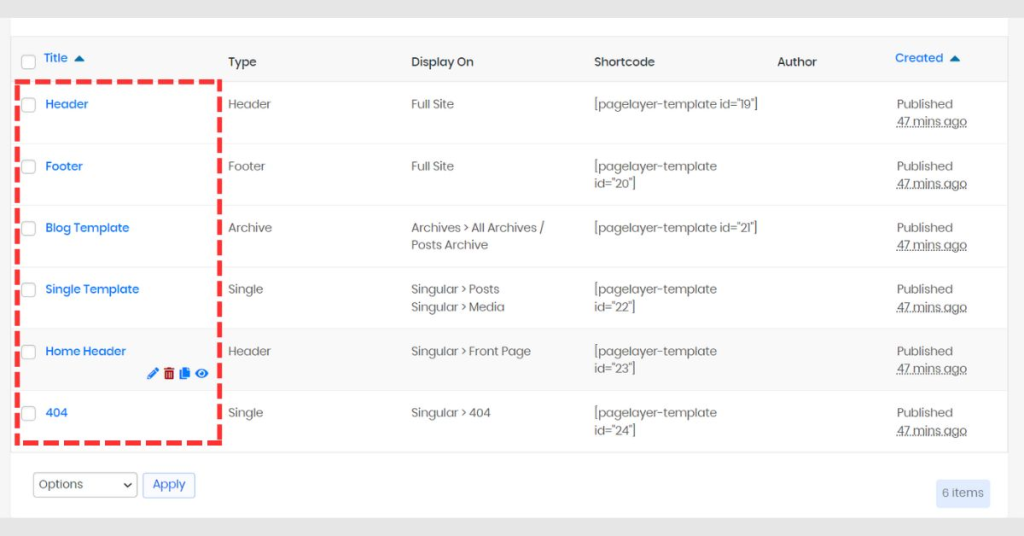Viewport: 1024px width, 536px height.
Task: Click the eye preview icon for Home Header
Action: pyautogui.click(x=202, y=373)
